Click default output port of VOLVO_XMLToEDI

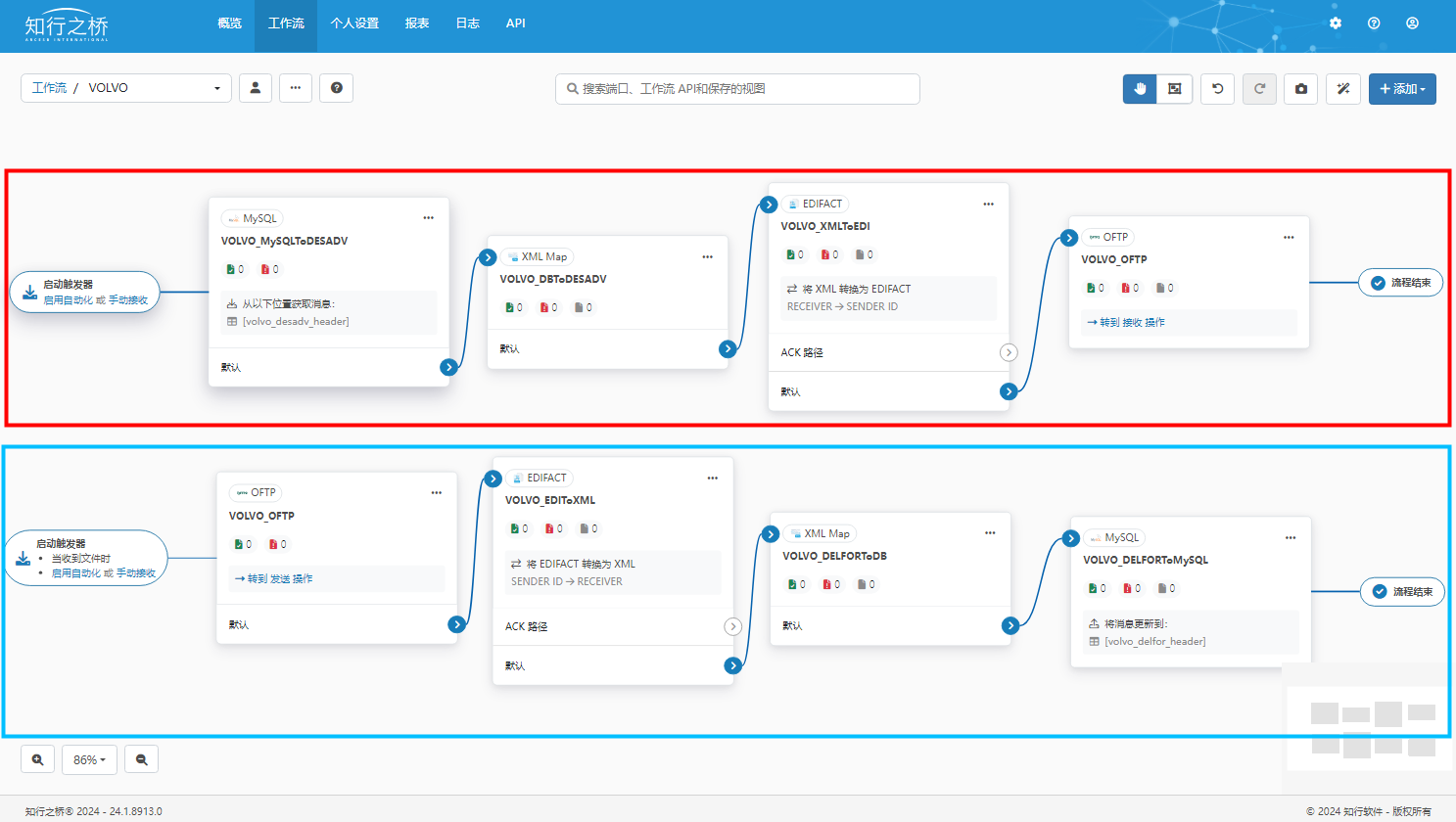point(1009,391)
